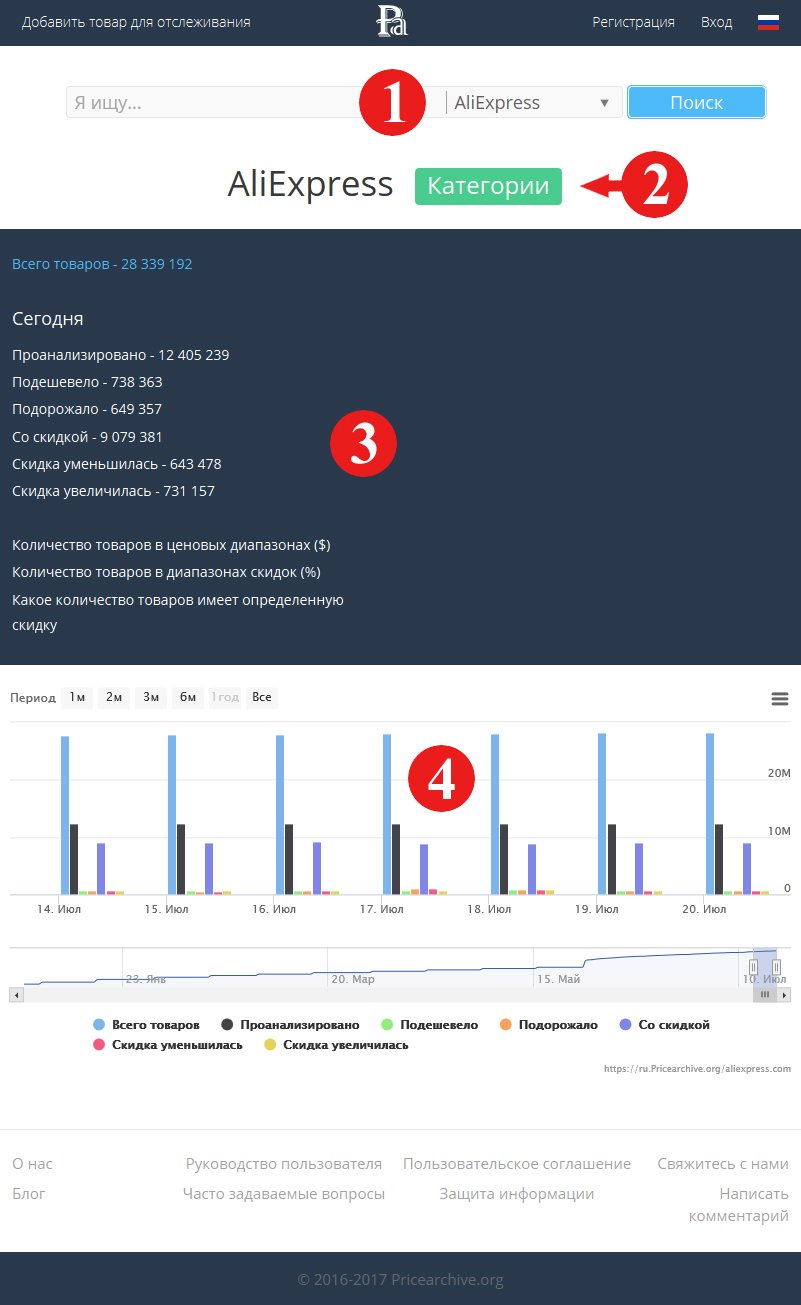Open the Вход login link
801x1305 pixels.
pos(716,22)
